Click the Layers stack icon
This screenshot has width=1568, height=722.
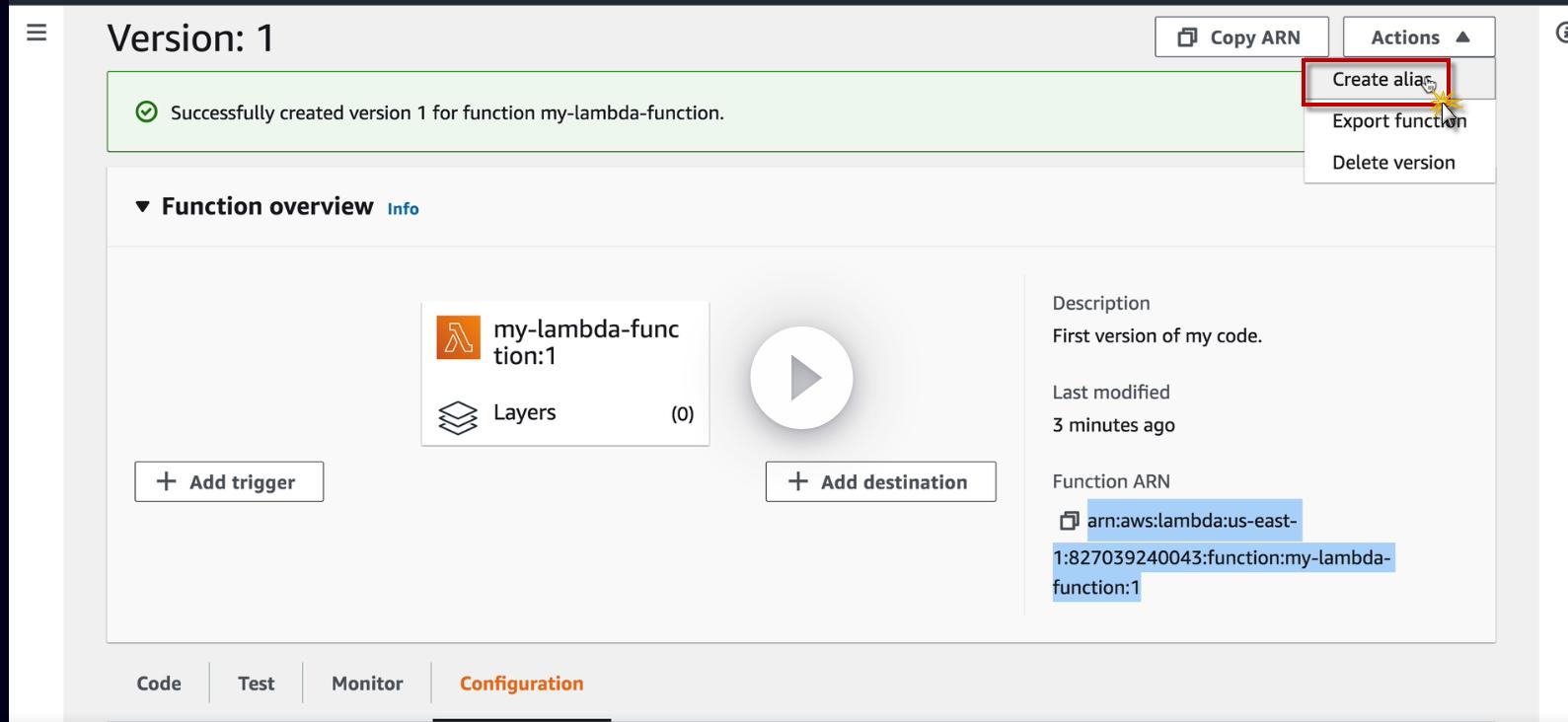coord(458,417)
